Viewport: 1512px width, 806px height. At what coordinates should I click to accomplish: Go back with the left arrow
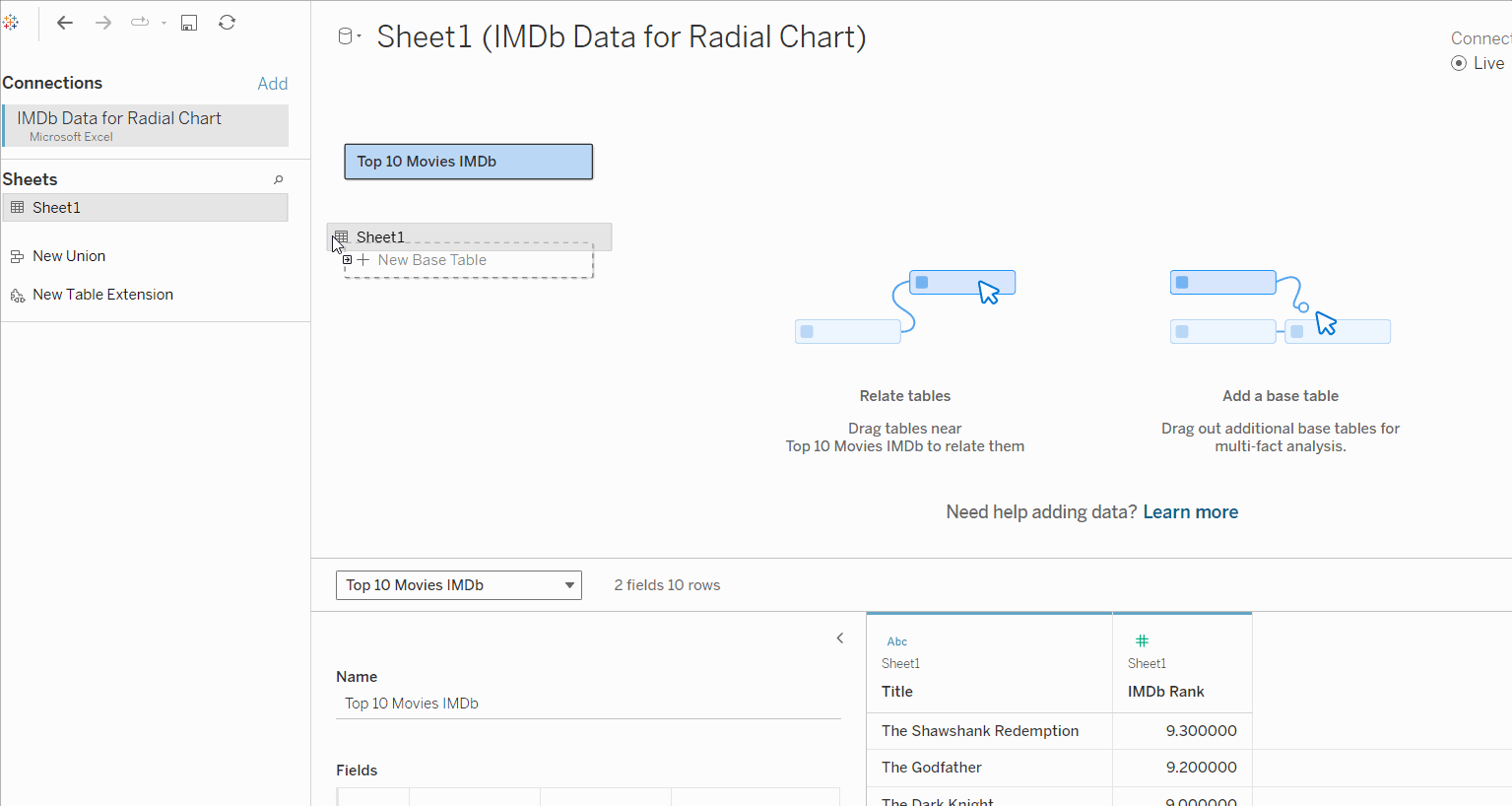65,23
